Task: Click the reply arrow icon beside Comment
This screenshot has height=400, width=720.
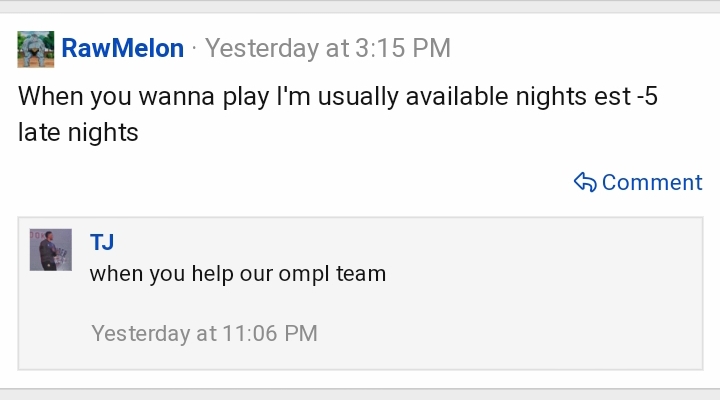Action: (585, 182)
